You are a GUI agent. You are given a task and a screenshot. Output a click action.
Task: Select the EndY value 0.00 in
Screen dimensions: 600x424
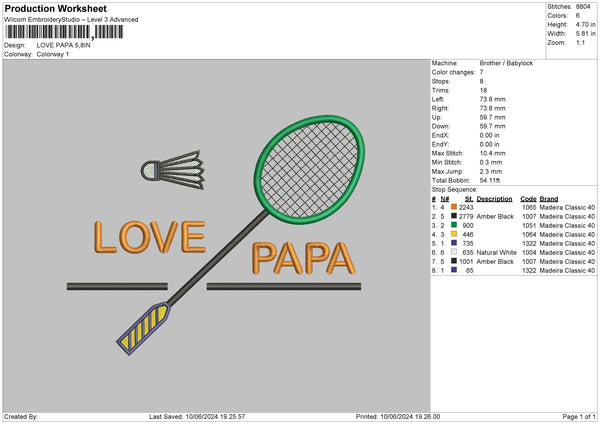point(489,144)
